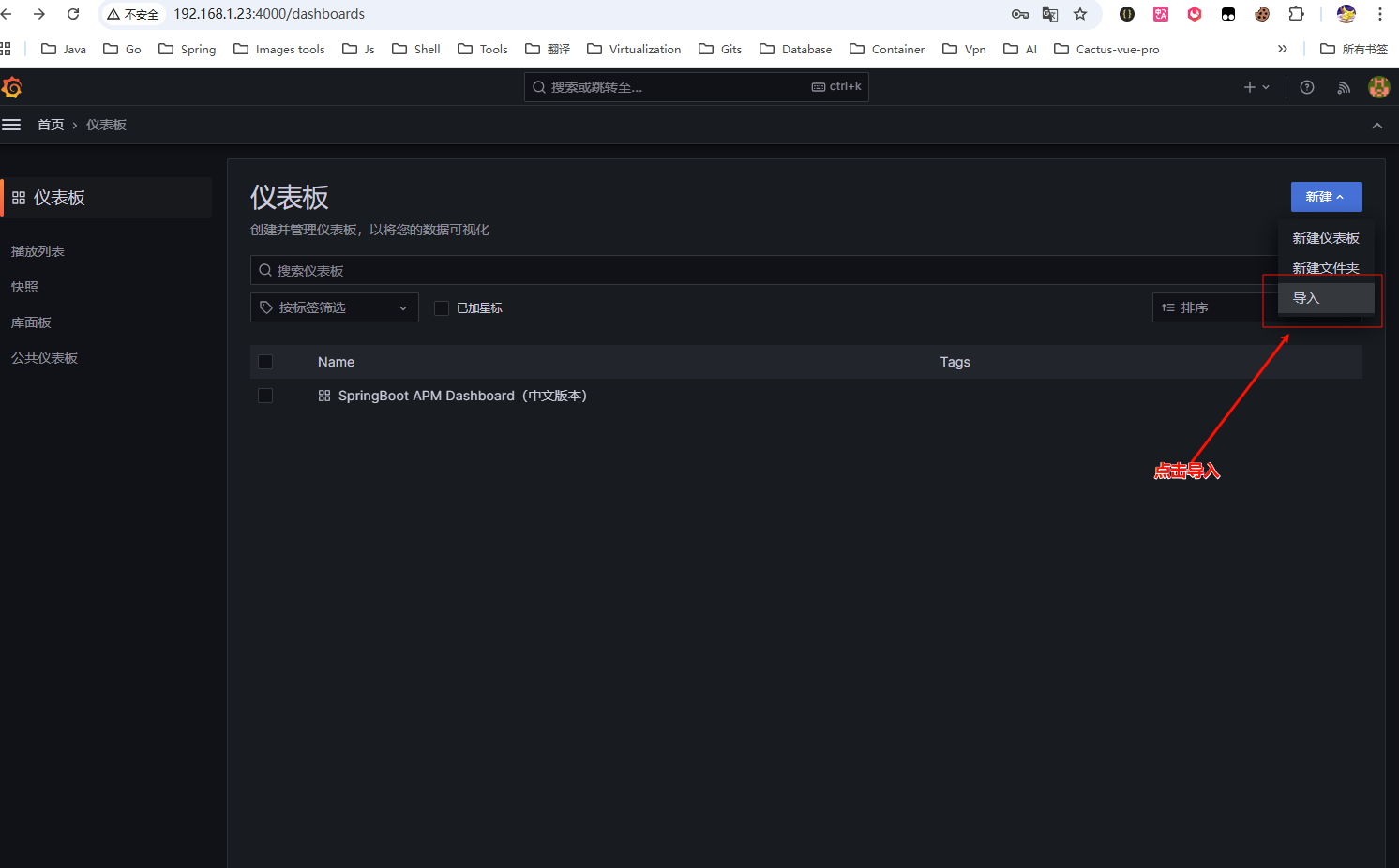Click the Grafana logo icon
Image resolution: width=1399 pixels, height=868 pixels.
point(12,87)
